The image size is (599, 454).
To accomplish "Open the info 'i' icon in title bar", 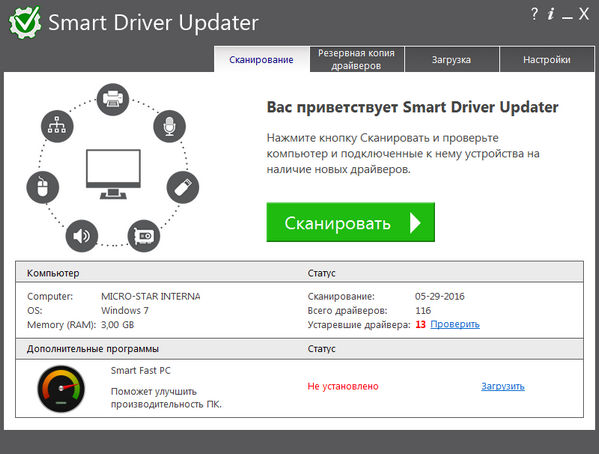I will point(550,15).
